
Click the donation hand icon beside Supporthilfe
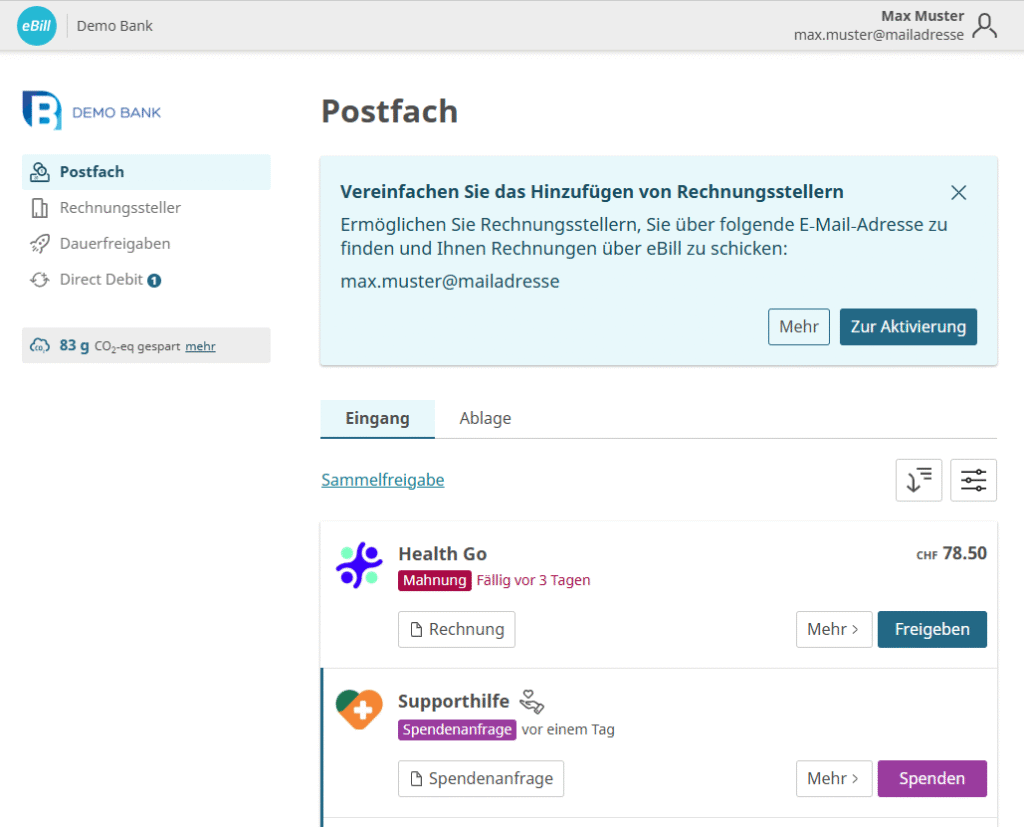[532, 702]
